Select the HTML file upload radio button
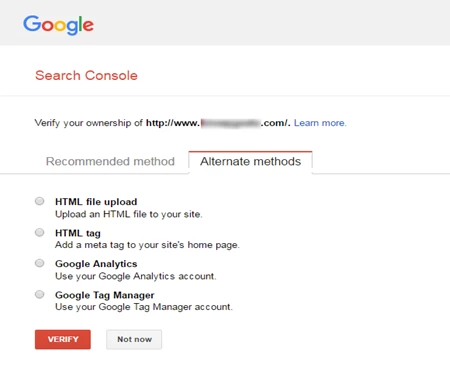The height and width of the screenshot is (370, 450). click(40, 201)
